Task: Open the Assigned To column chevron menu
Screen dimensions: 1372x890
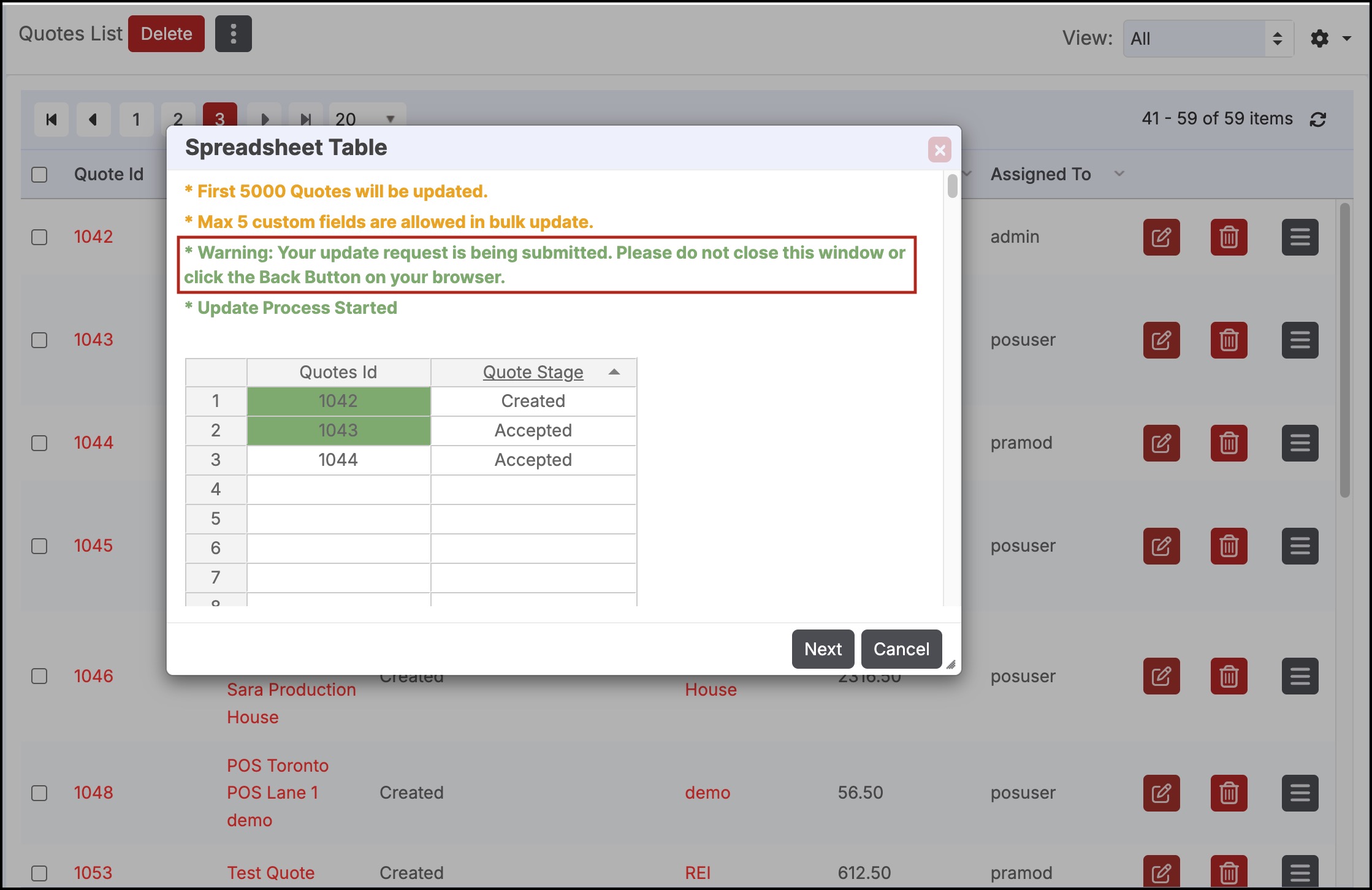Action: (x=1119, y=174)
